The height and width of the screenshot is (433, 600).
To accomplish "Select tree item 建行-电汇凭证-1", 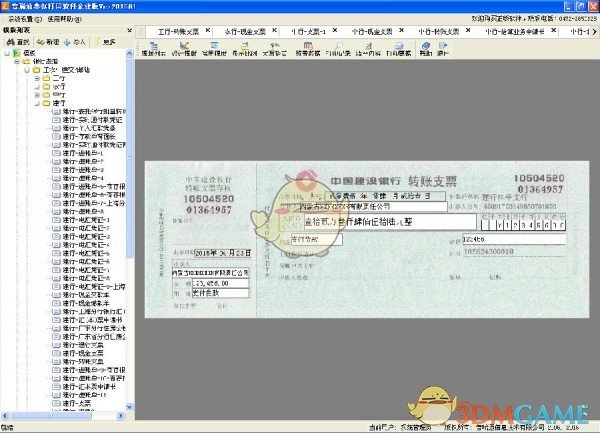I will click(x=86, y=220).
